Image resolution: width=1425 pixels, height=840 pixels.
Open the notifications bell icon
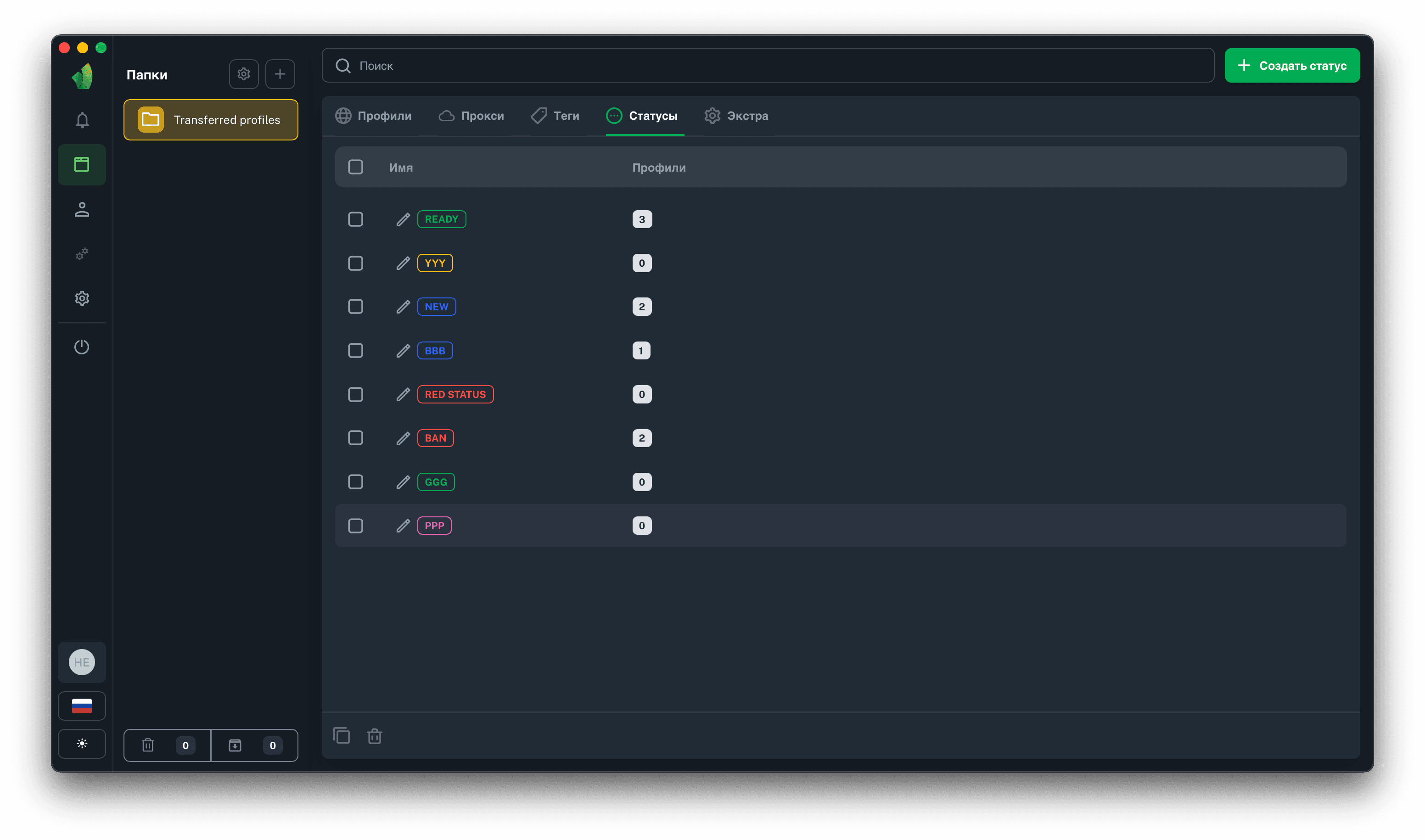(82, 120)
